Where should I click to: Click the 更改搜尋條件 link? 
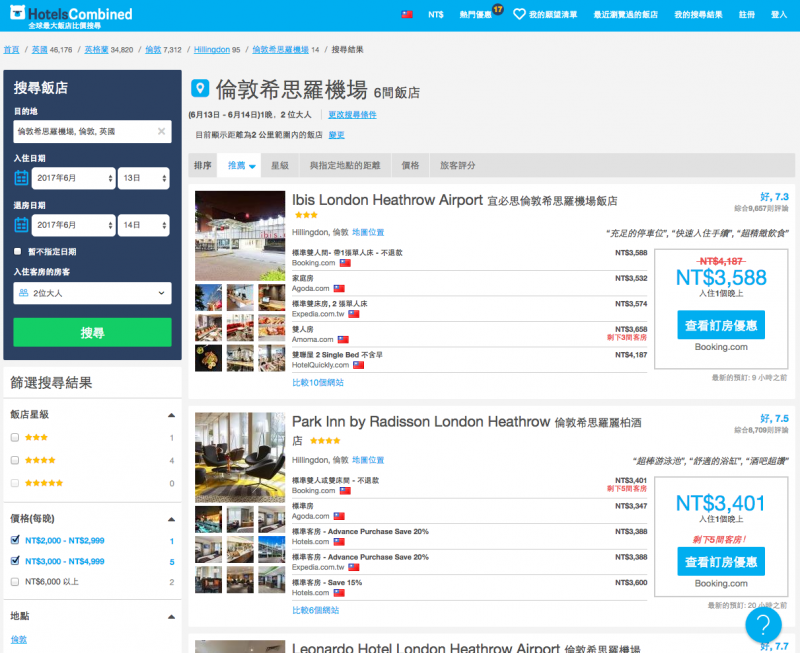[352, 115]
